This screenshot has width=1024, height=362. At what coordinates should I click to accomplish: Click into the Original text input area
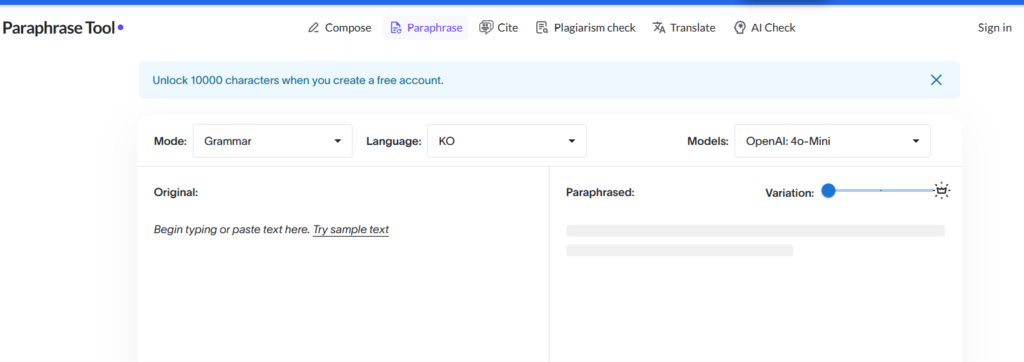pyautogui.click(x=343, y=288)
